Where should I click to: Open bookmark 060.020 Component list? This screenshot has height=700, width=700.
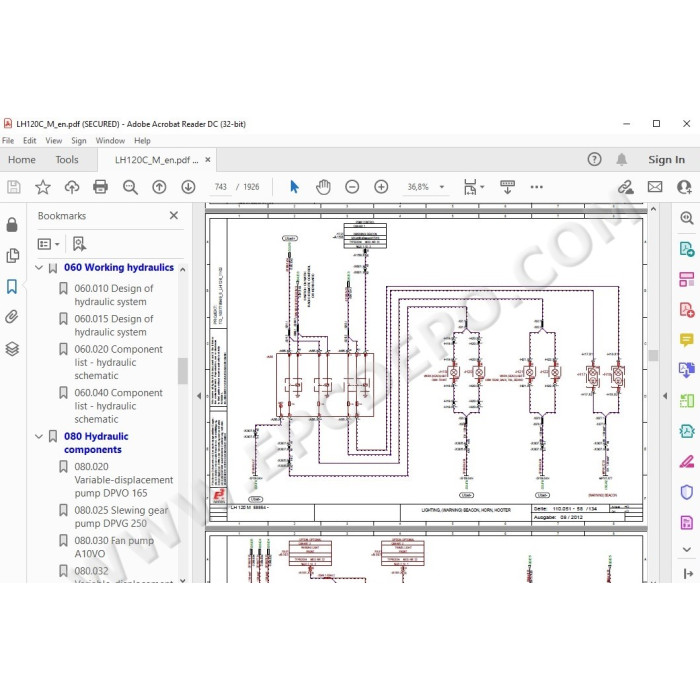tap(118, 362)
